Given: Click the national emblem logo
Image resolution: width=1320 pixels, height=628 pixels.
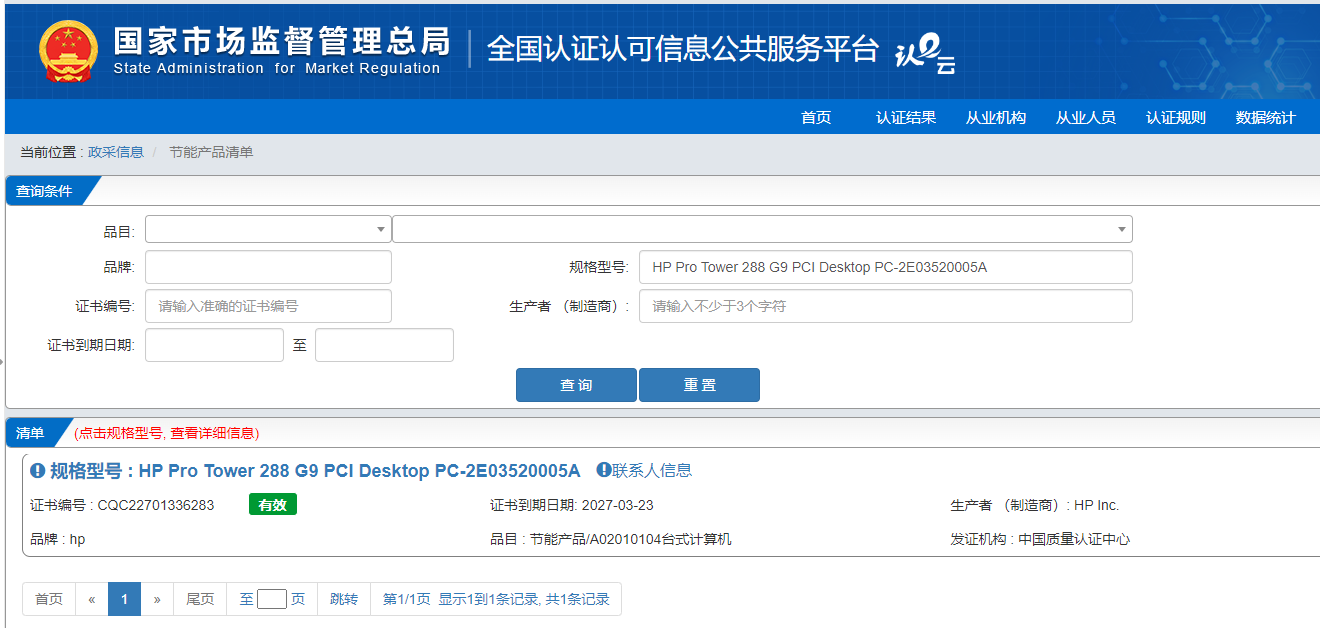Looking at the screenshot, I should coord(69,51).
